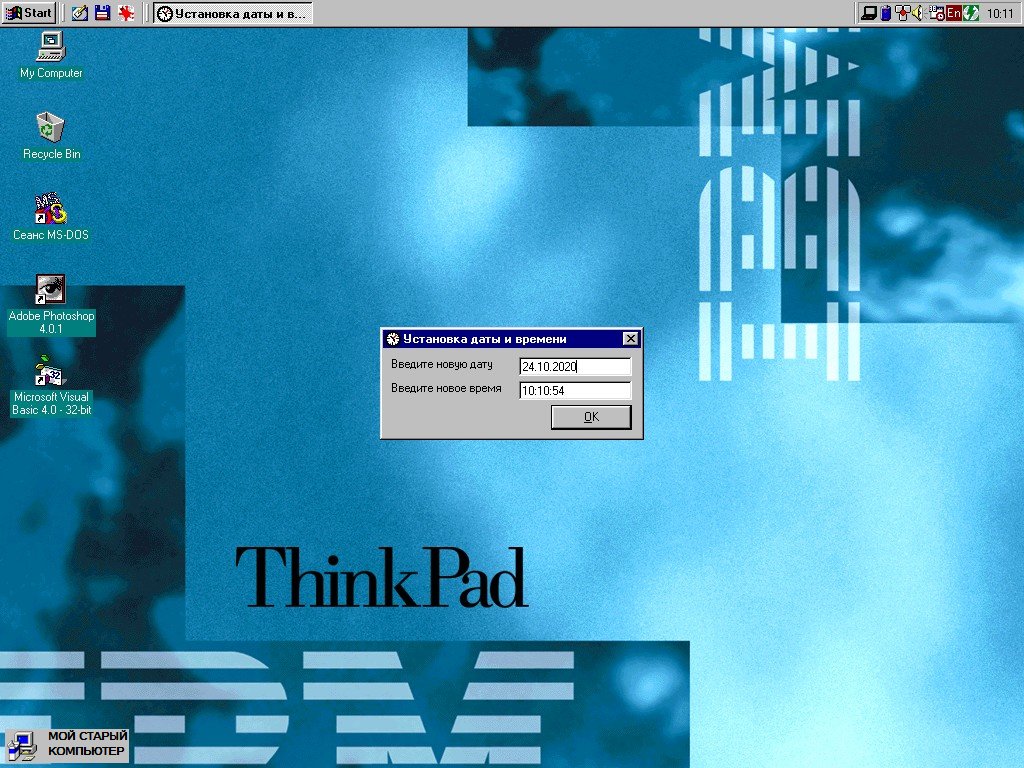This screenshot has height=768, width=1024.
Task: Click the taskbar clock showing 10:11
Action: [1000, 13]
